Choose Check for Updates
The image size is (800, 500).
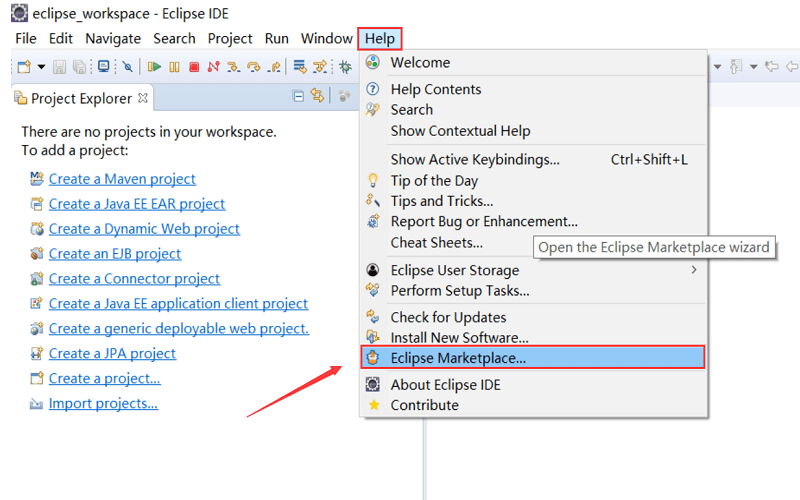pos(533,317)
